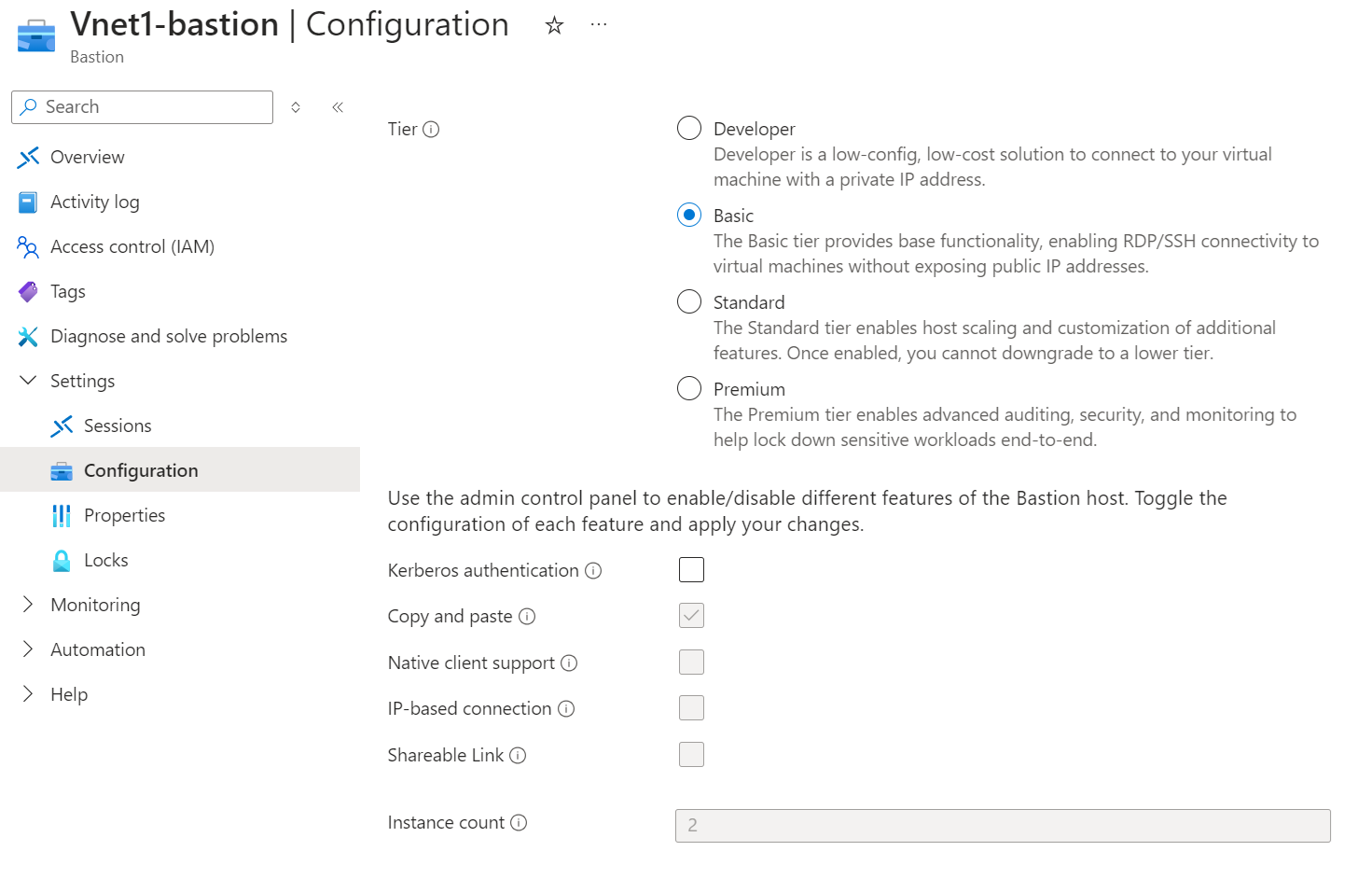Collapse the Settings section
This screenshot has width=1372, height=893.
tap(28, 381)
